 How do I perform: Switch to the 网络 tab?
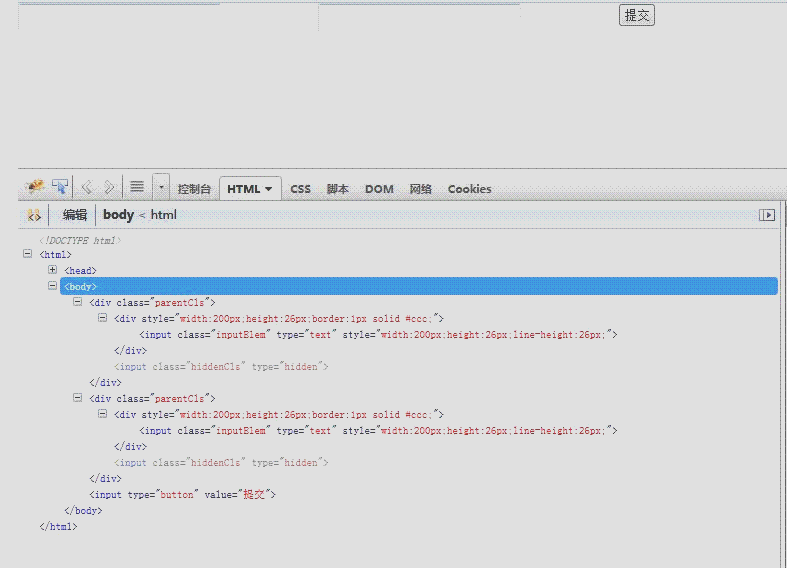click(x=421, y=189)
